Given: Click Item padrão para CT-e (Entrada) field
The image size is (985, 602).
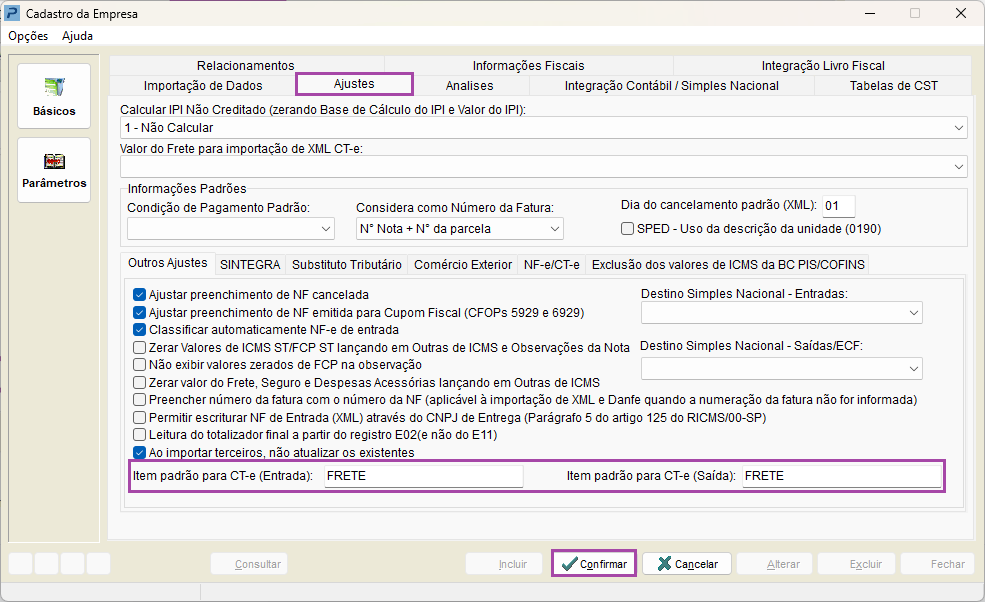Looking at the screenshot, I should [x=422, y=477].
